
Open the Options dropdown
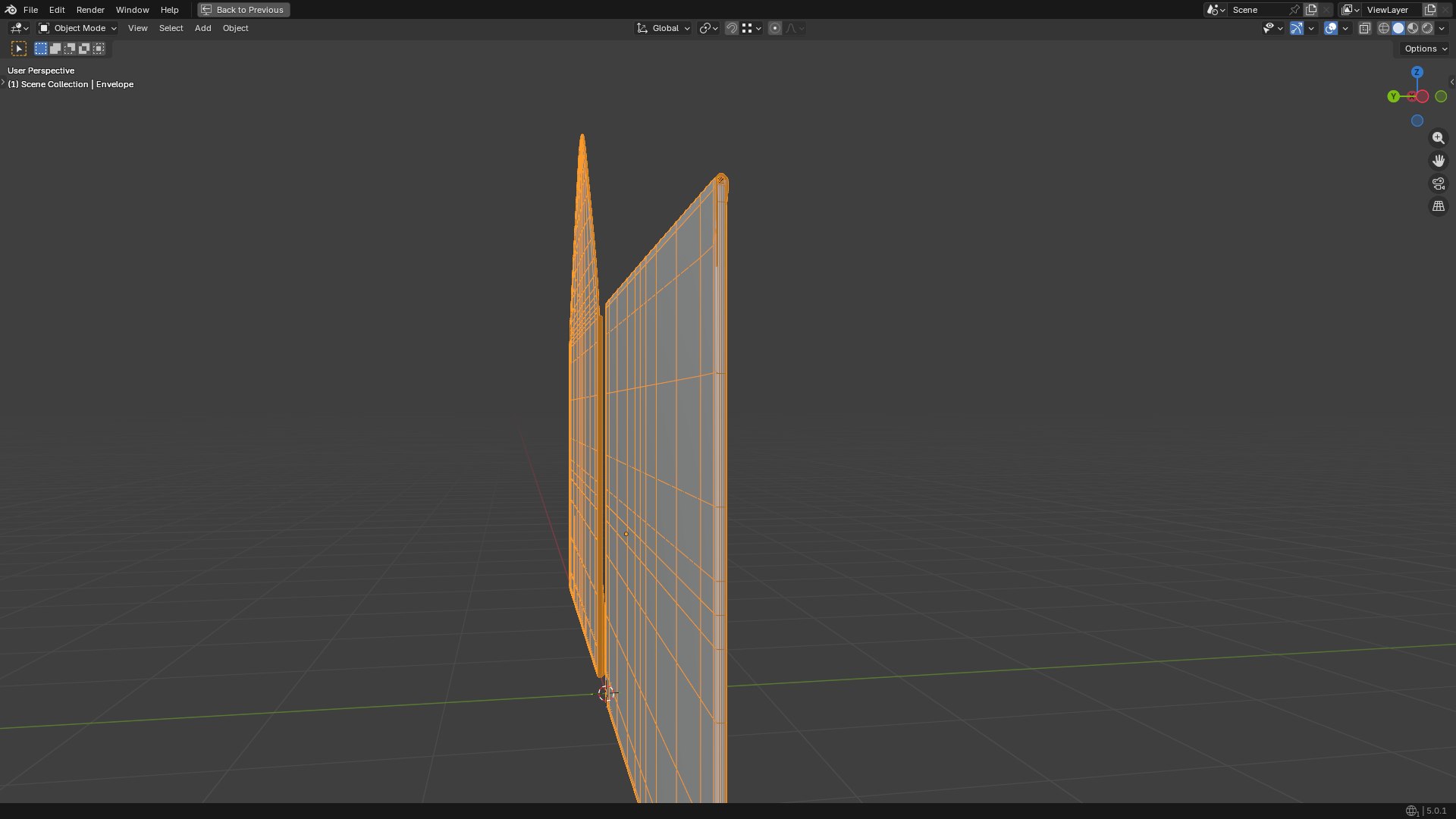(x=1426, y=49)
